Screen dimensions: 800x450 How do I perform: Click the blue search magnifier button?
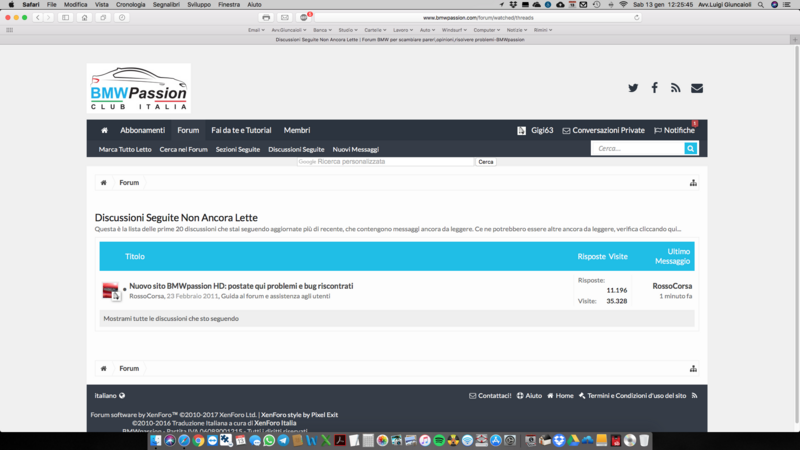coord(690,148)
